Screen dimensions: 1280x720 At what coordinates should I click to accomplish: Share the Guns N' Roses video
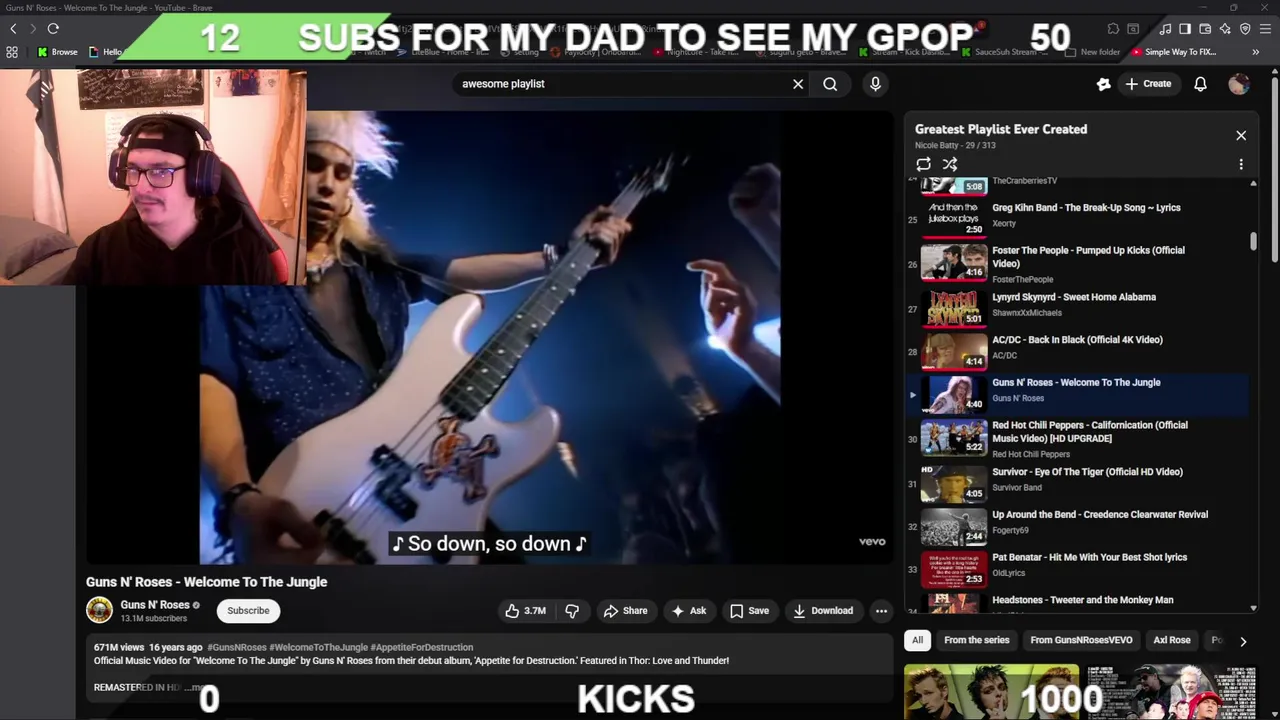[x=625, y=611]
